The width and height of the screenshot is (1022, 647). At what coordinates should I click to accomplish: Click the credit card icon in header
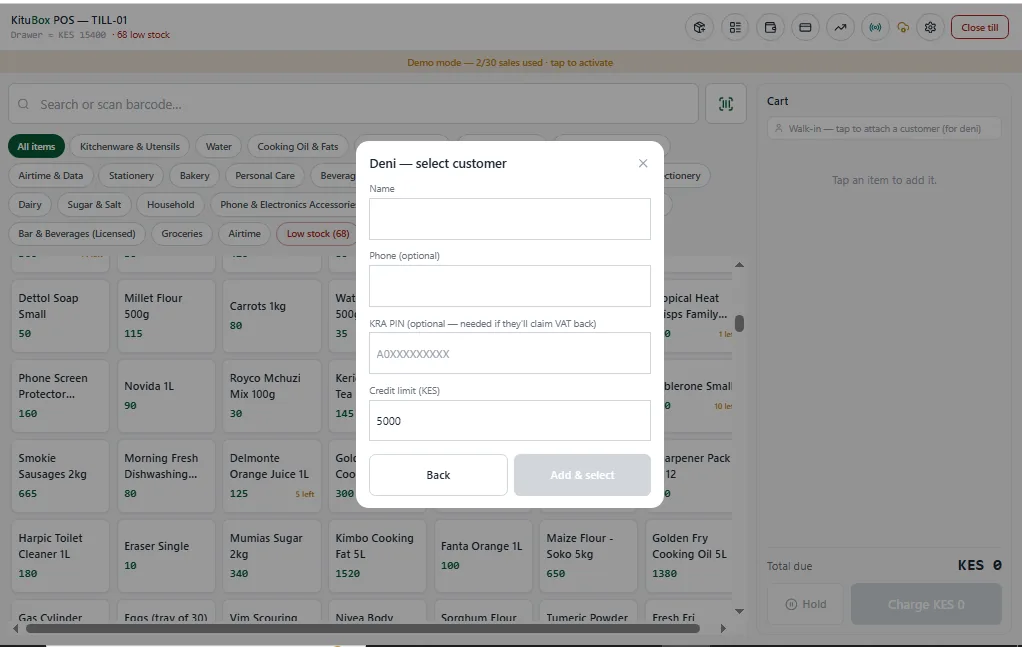[x=805, y=27]
